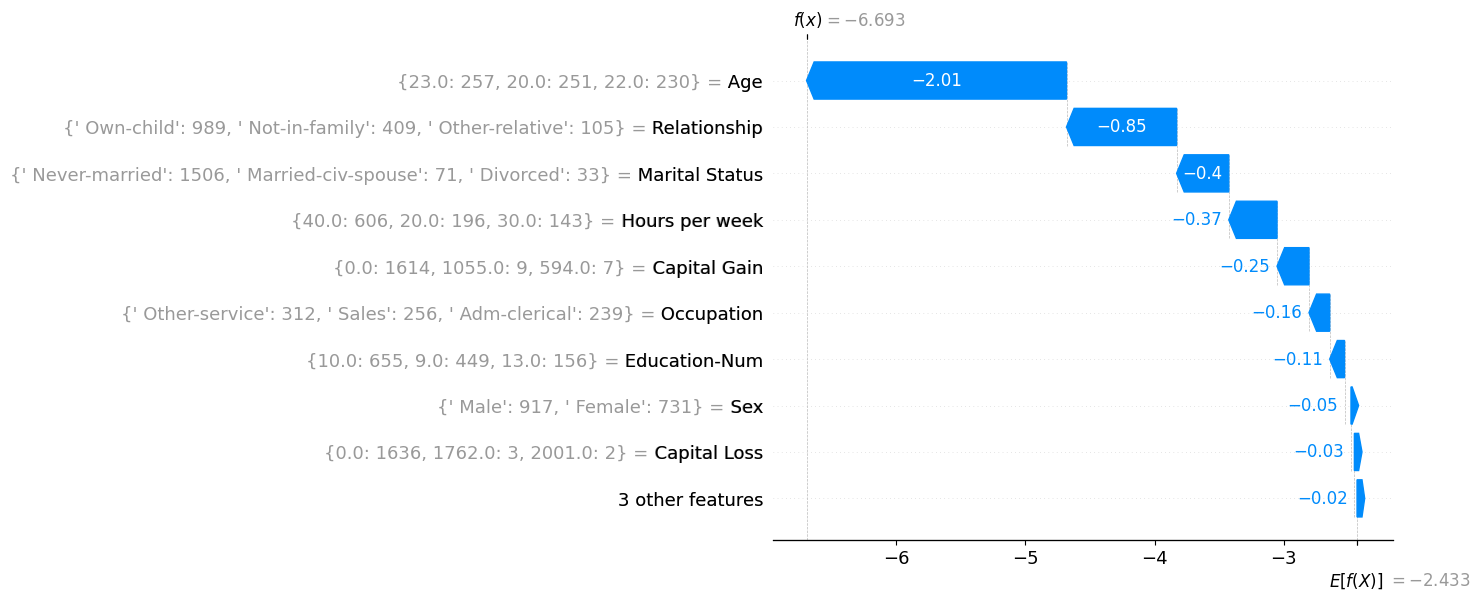Select the 3 other features marker
The width and height of the screenshot is (1480, 600).
(x=1360, y=499)
